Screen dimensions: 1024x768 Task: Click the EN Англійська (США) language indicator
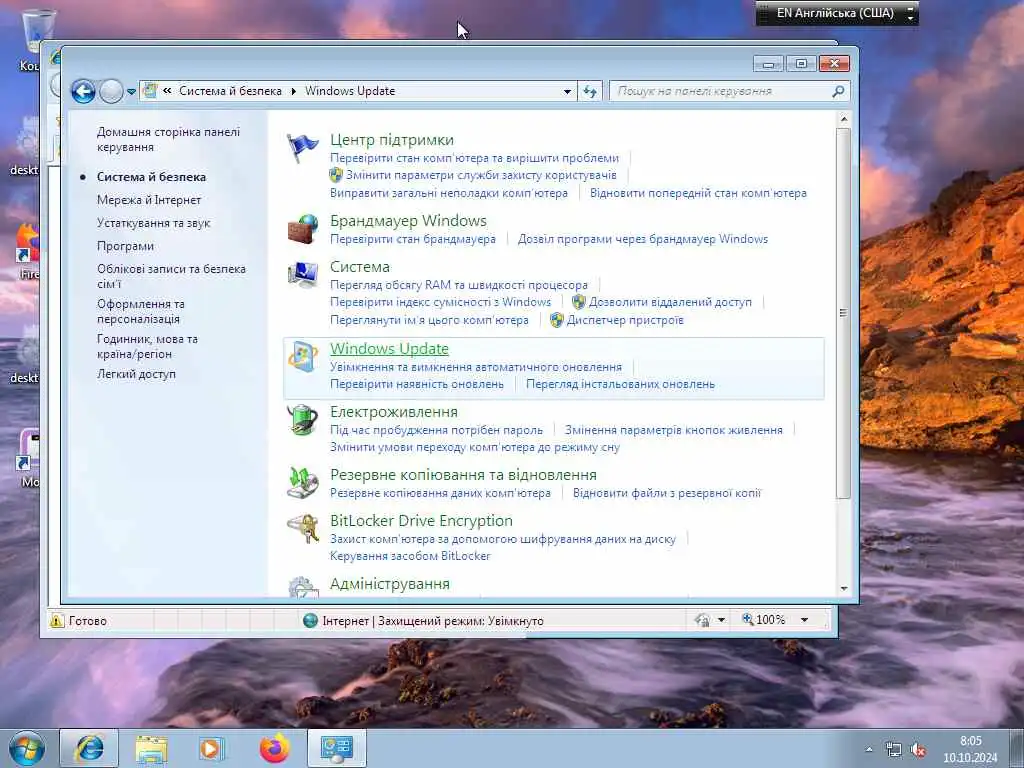click(x=835, y=13)
